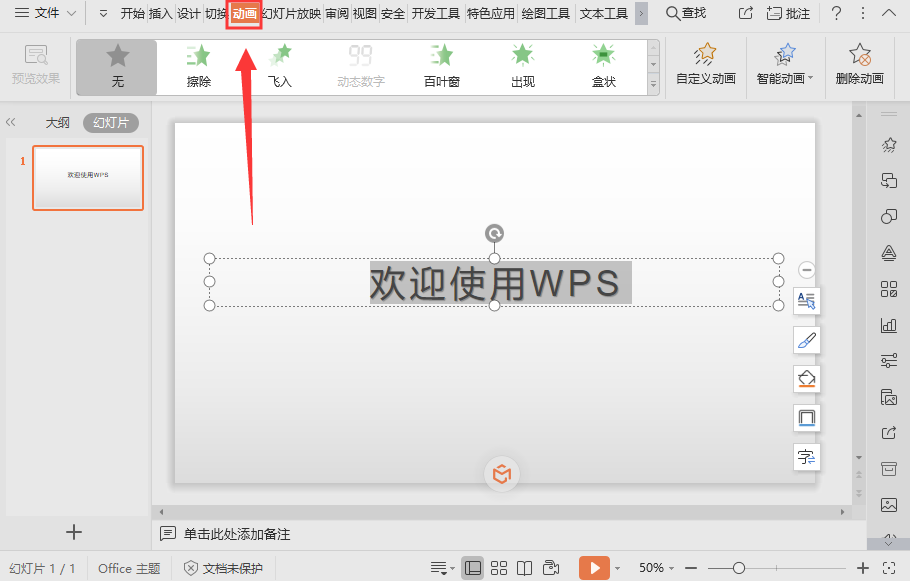The height and width of the screenshot is (581, 910).
Task: Click the 查找 search button
Action: click(x=686, y=13)
